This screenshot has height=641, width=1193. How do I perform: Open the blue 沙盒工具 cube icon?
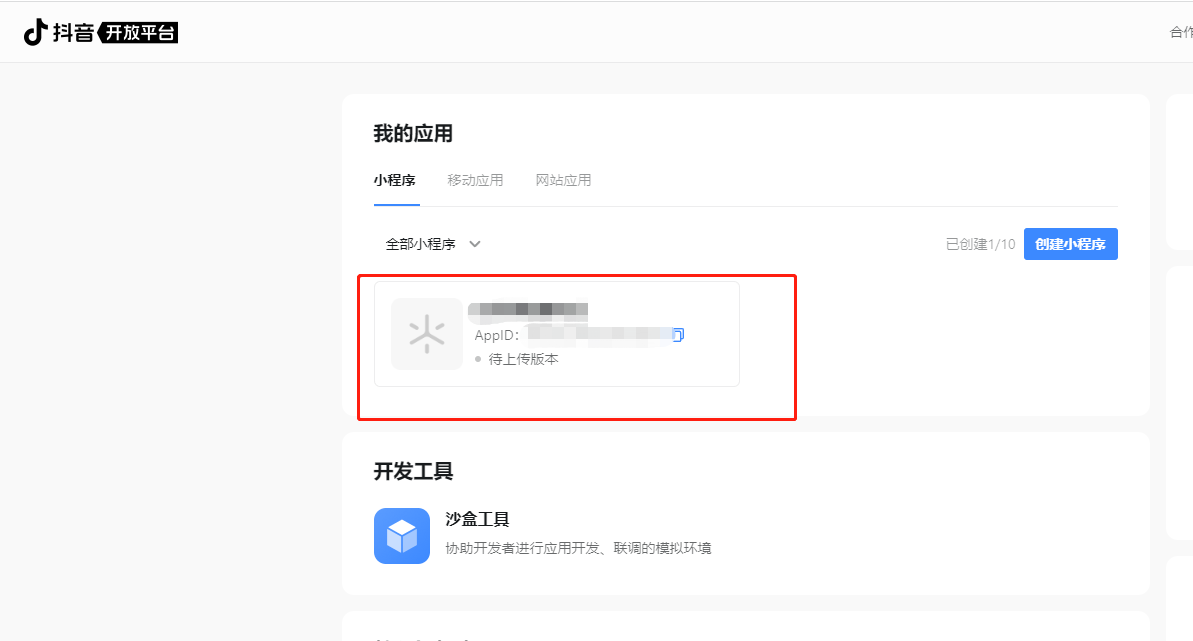click(x=402, y=536)
